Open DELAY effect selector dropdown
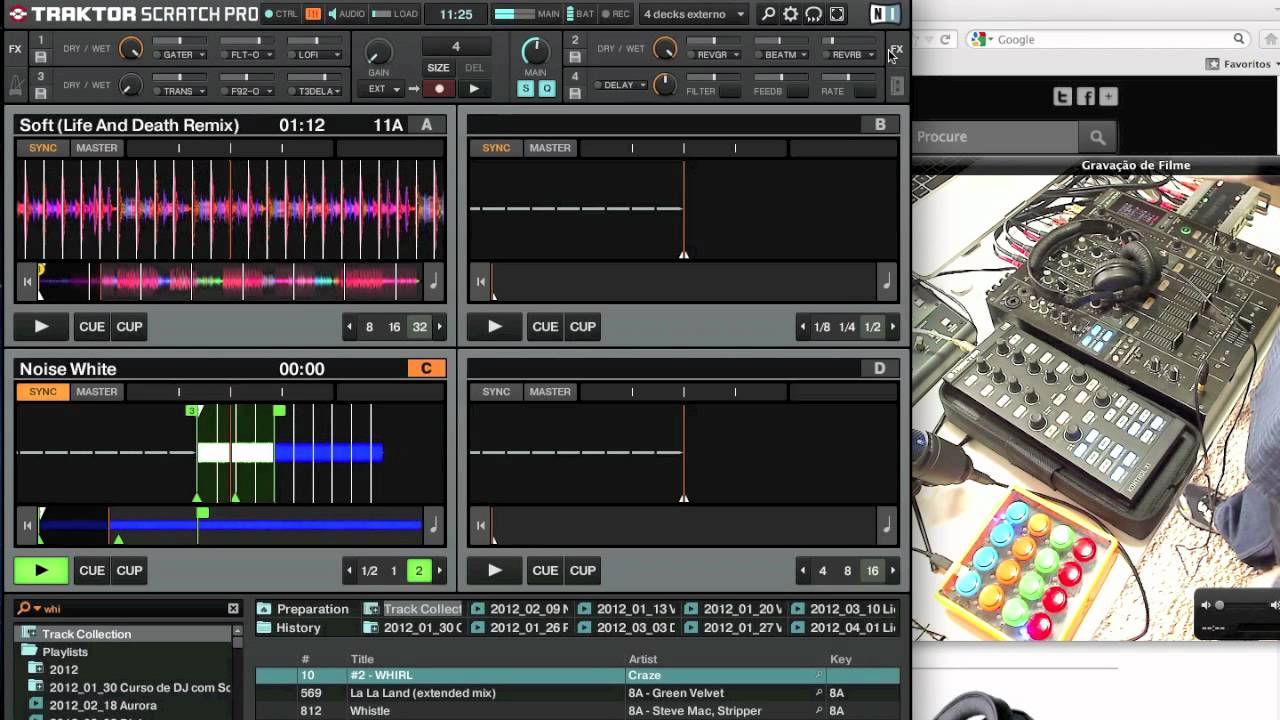 tap(641, 85)
